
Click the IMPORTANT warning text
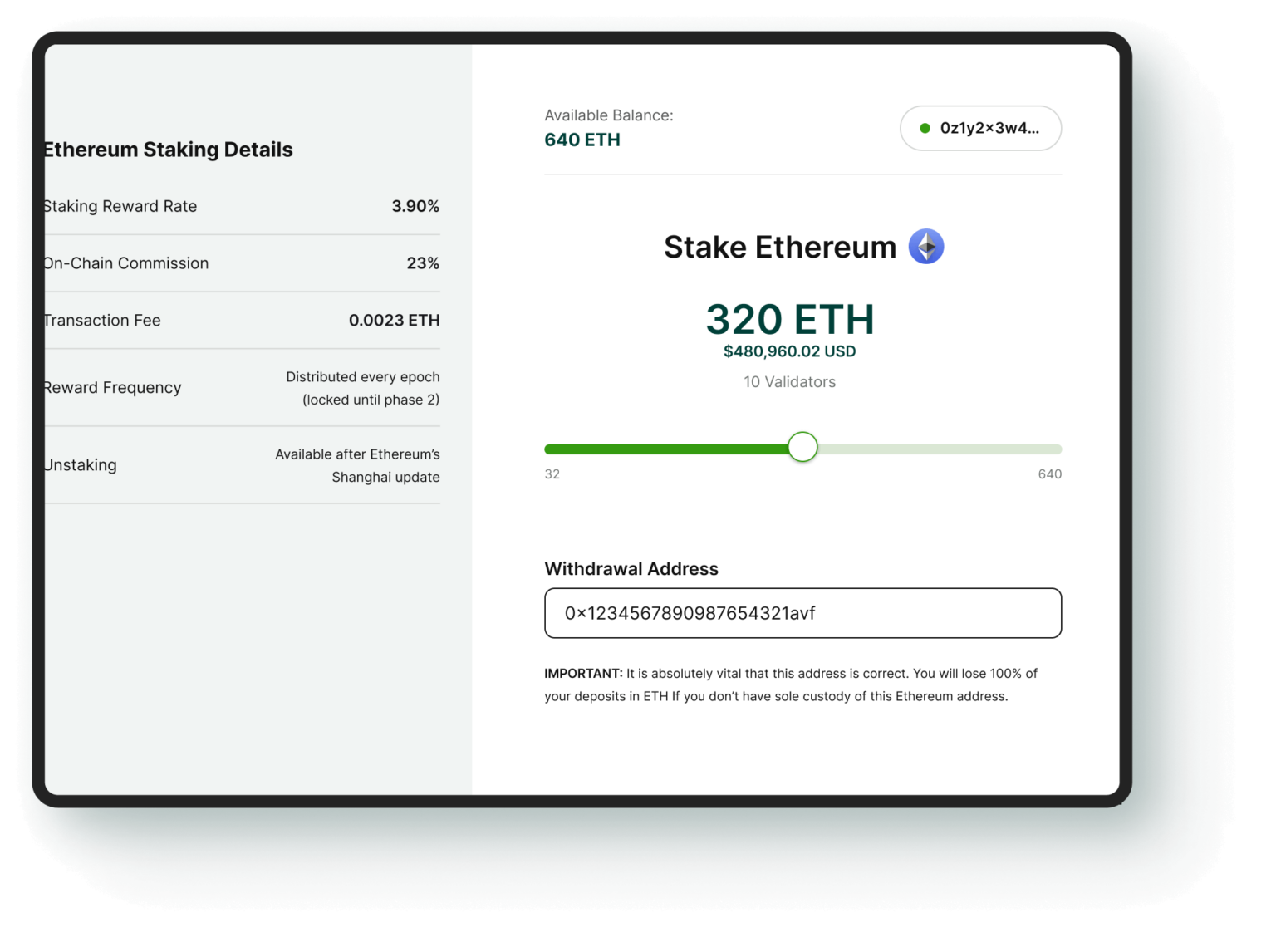pyautogui.click(x=789, y=684)
